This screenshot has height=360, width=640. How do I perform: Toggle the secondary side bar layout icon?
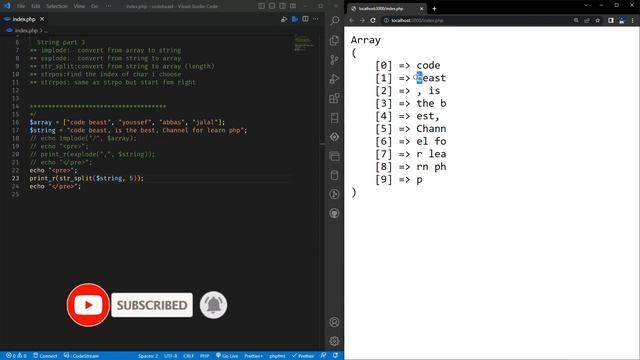(282, 6)
